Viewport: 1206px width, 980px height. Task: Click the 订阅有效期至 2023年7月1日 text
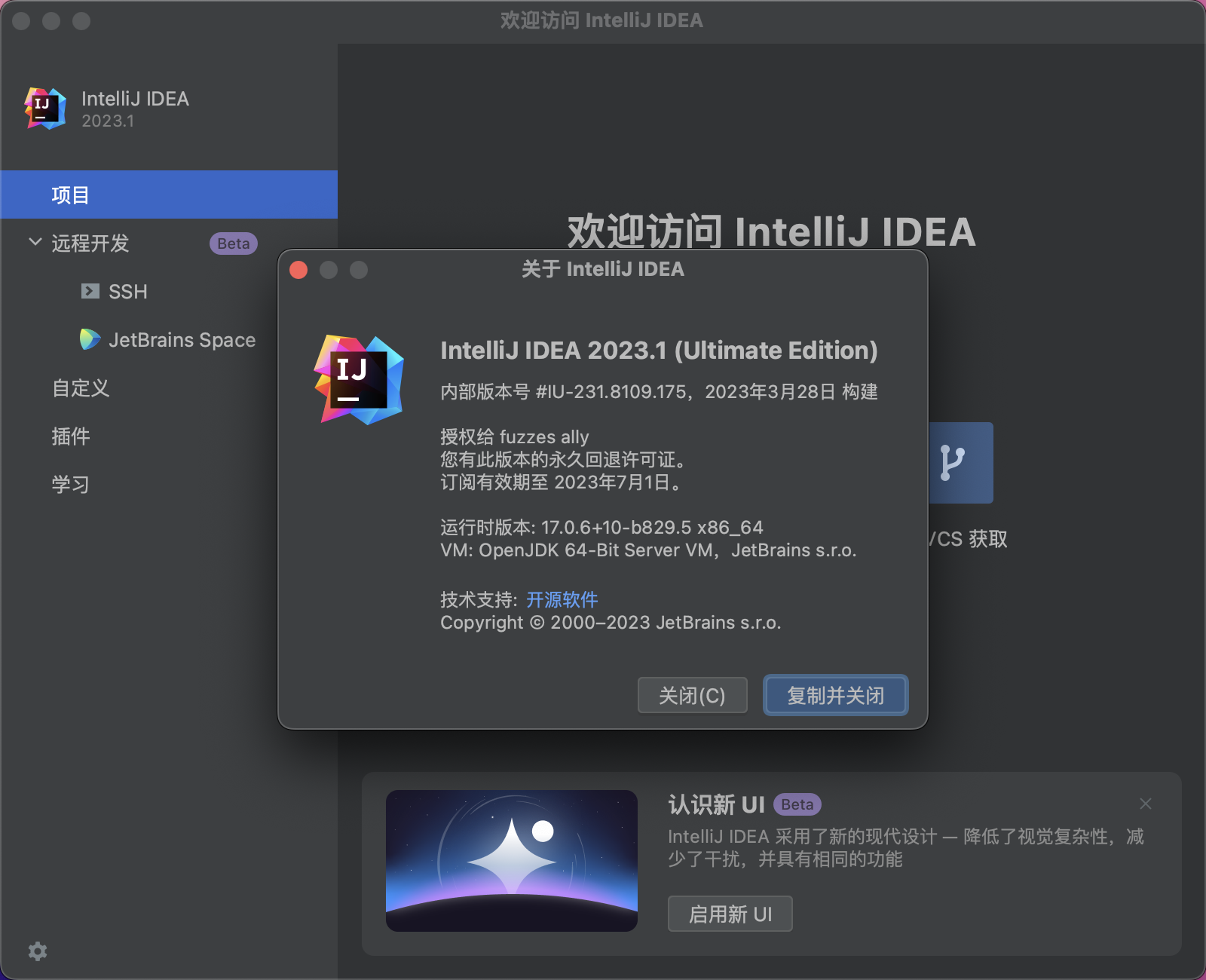562,482
